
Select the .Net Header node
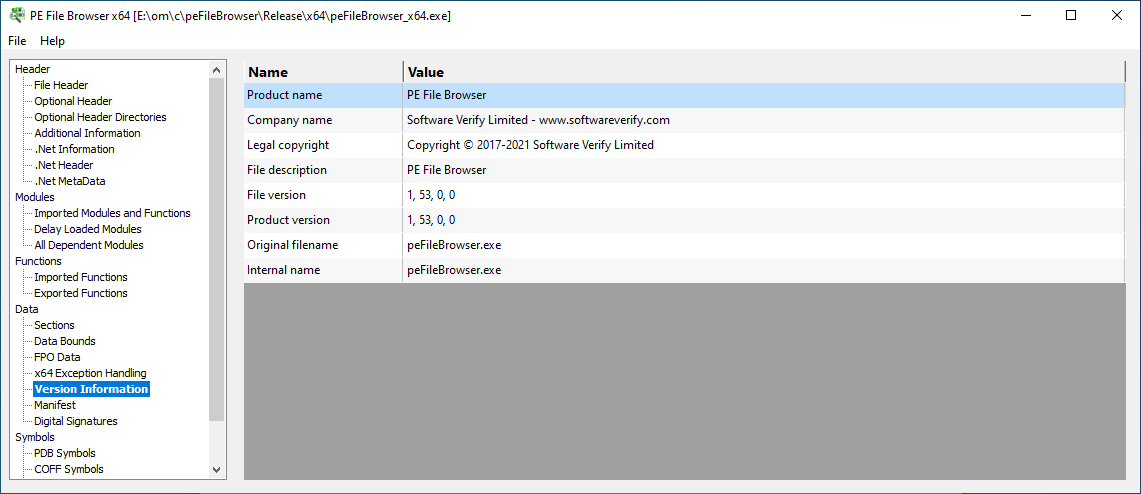pyautogui.click(x=63, y=165)
